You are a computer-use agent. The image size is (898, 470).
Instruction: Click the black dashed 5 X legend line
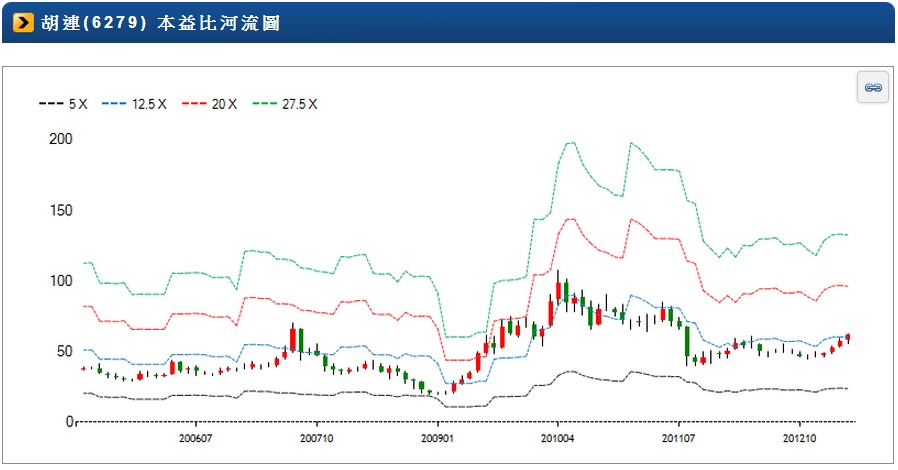[51, 104]
